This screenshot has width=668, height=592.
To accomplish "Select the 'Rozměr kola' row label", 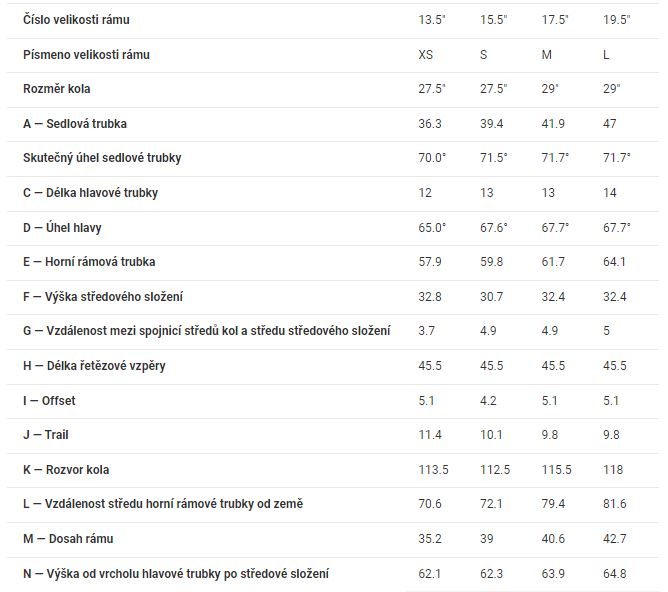I will click(x=57, y=89).
